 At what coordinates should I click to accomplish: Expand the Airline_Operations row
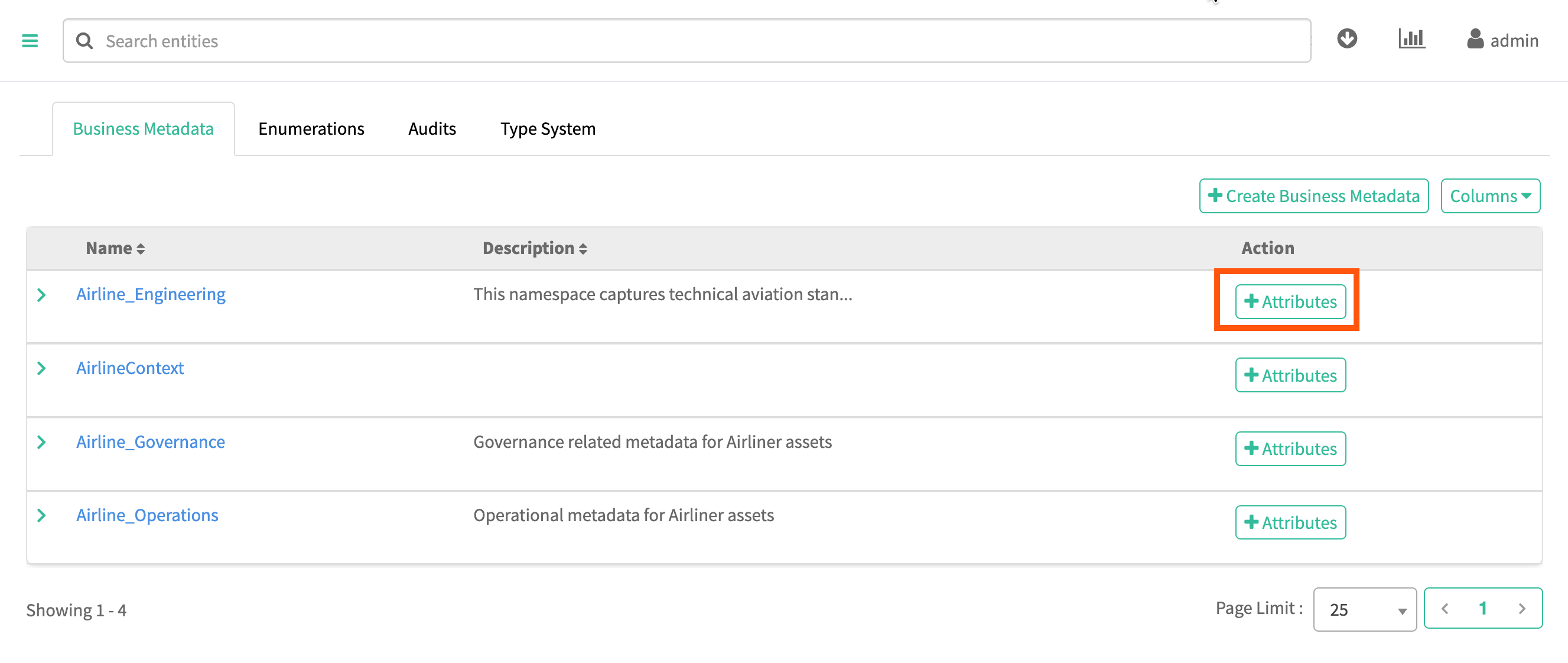(x=41, y=516)
